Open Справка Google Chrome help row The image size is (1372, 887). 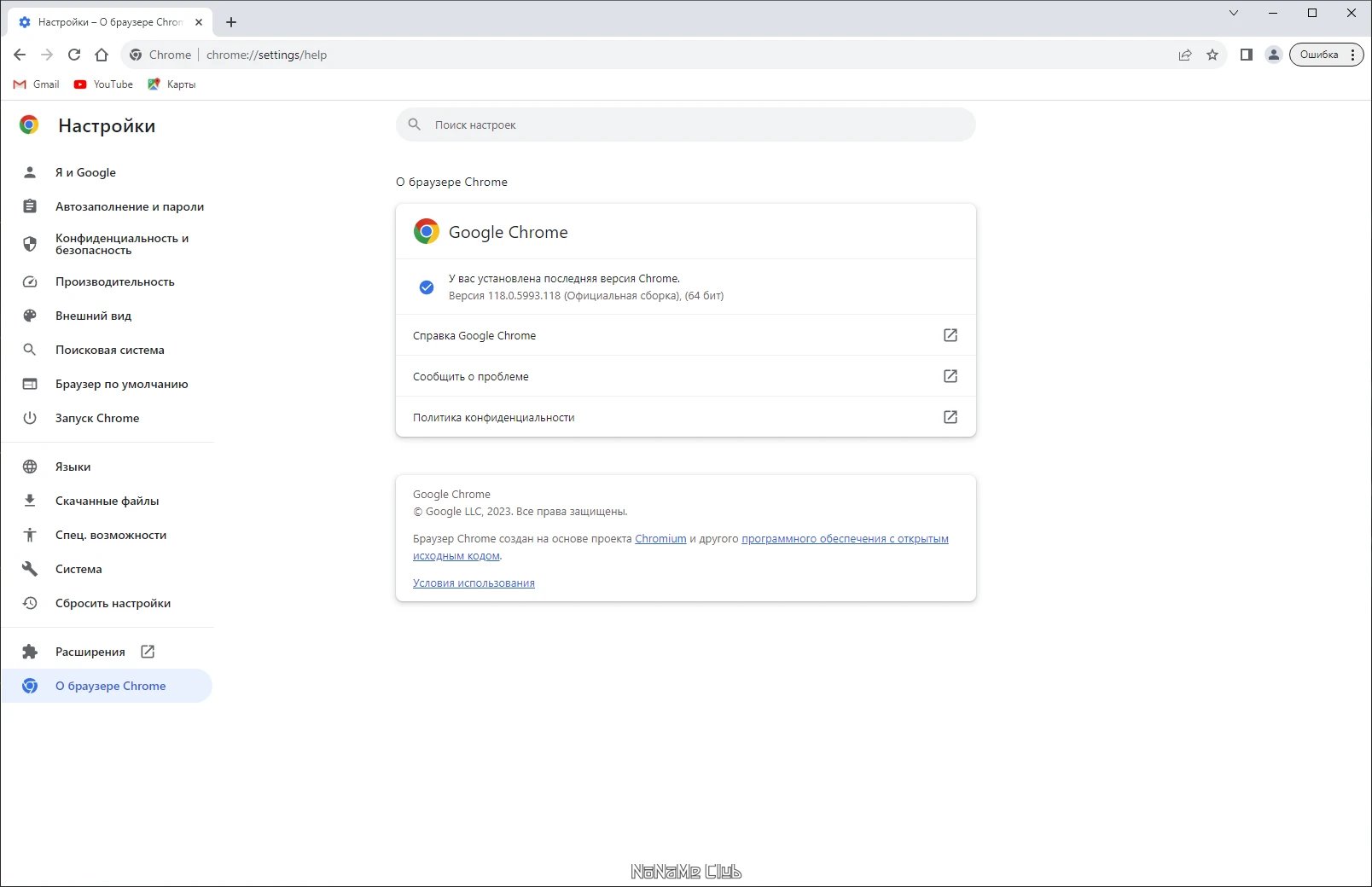click(x=685, y=335)
